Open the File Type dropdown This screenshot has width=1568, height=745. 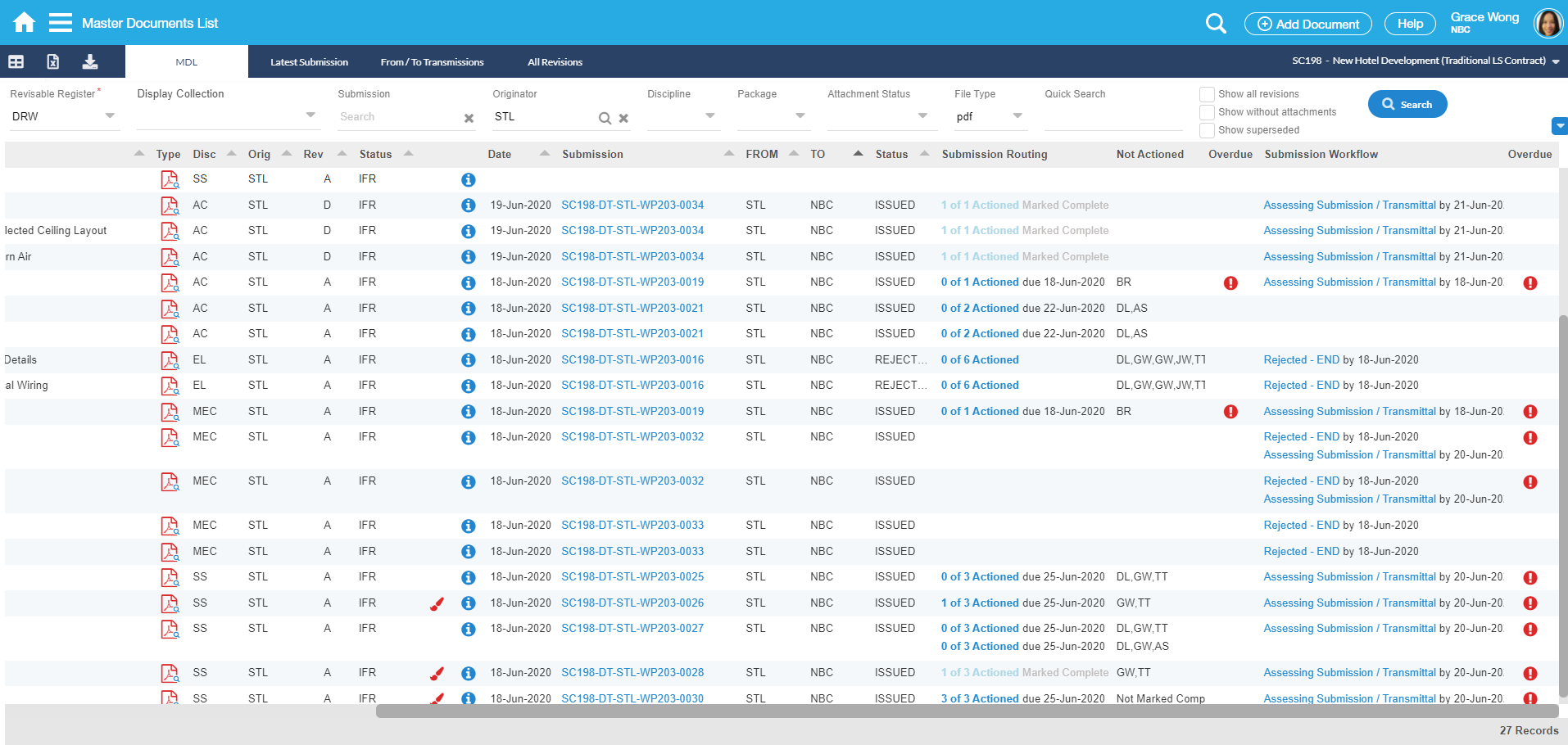[1017, 116]
